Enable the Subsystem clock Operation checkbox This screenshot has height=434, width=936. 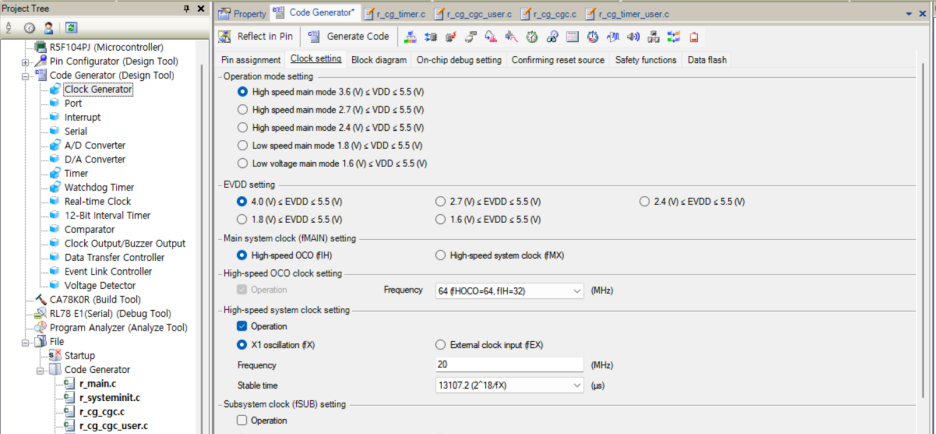pos(242,421)
